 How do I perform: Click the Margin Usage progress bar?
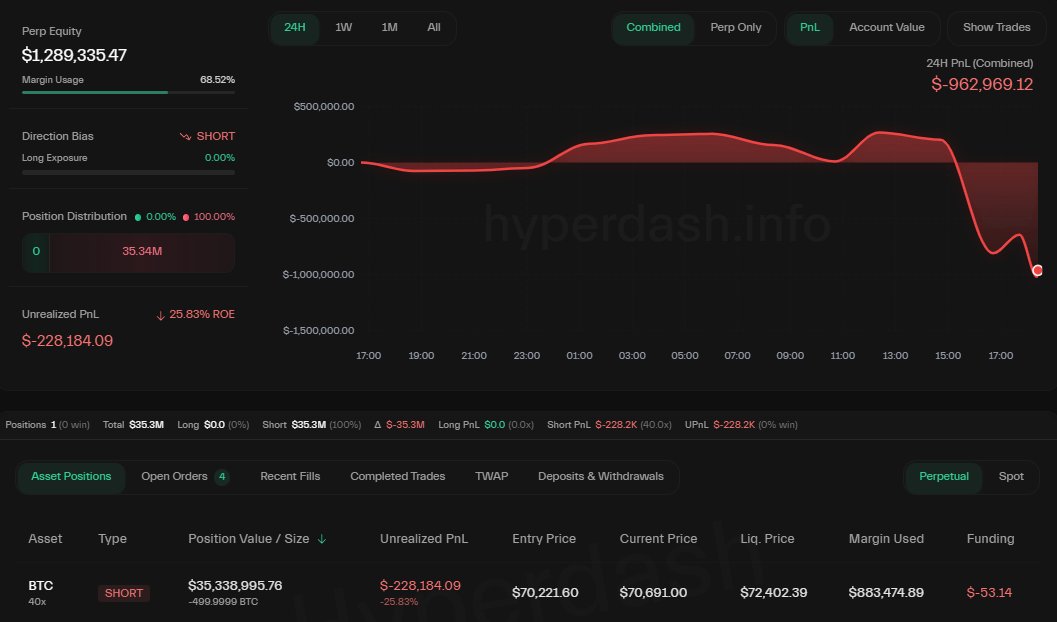click(128, 92)
